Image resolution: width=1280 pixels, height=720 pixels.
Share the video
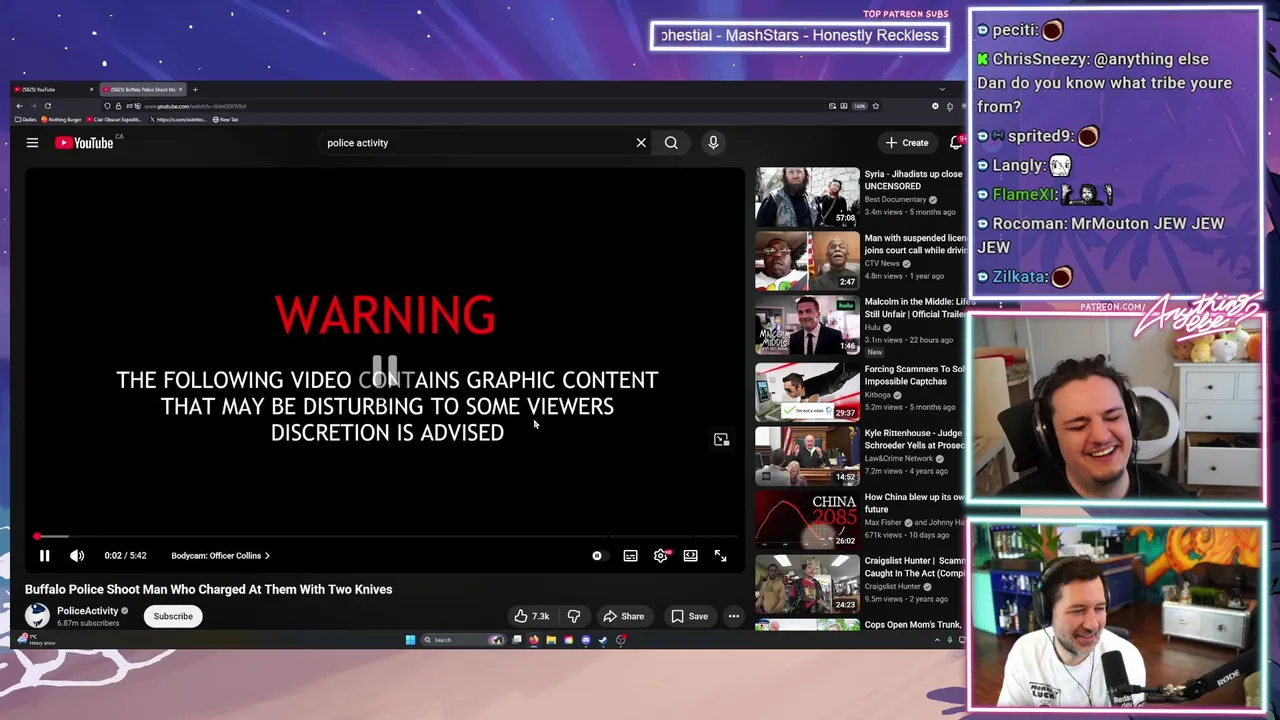tap(623, 616)
